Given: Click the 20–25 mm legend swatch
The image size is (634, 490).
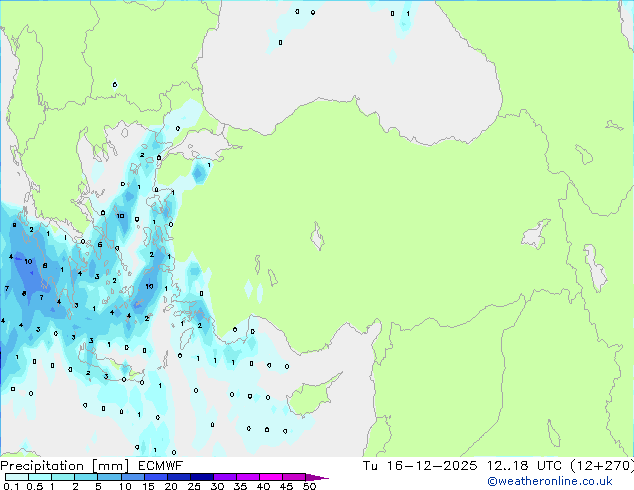Looking at the screenshot, I should (x=178, y=477).
